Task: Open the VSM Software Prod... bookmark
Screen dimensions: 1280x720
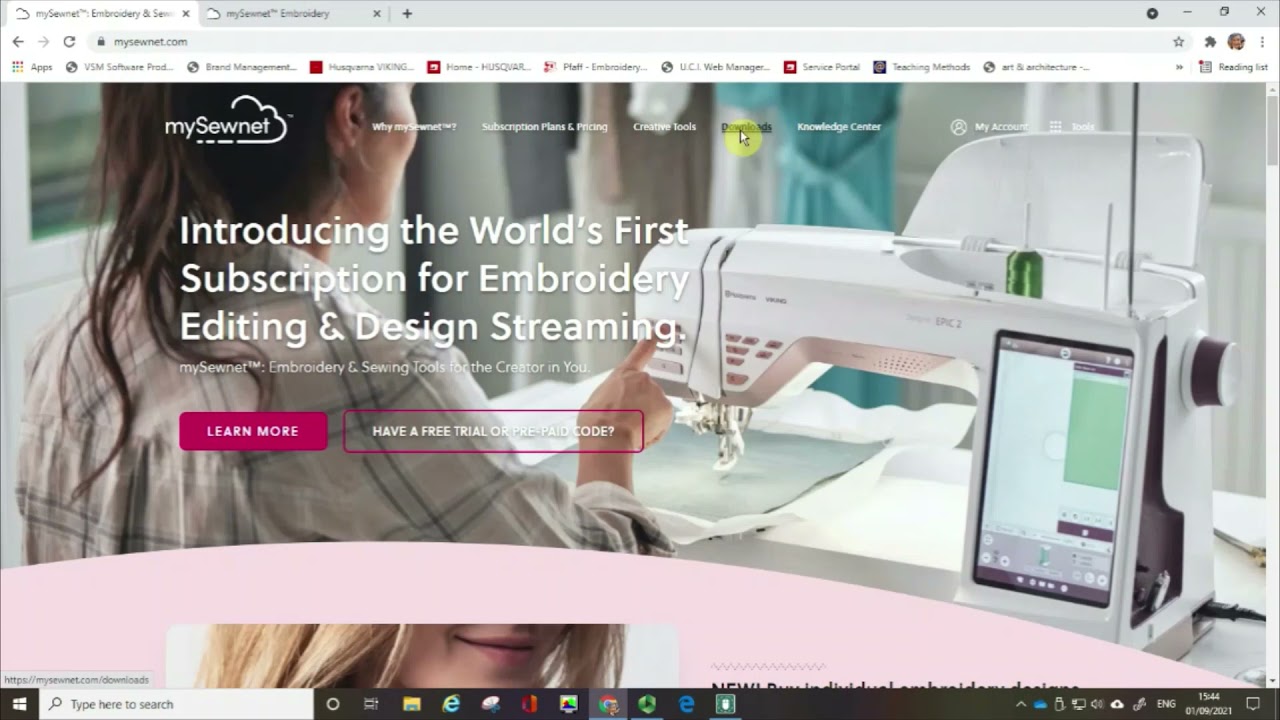Action: tap(119, 67)
